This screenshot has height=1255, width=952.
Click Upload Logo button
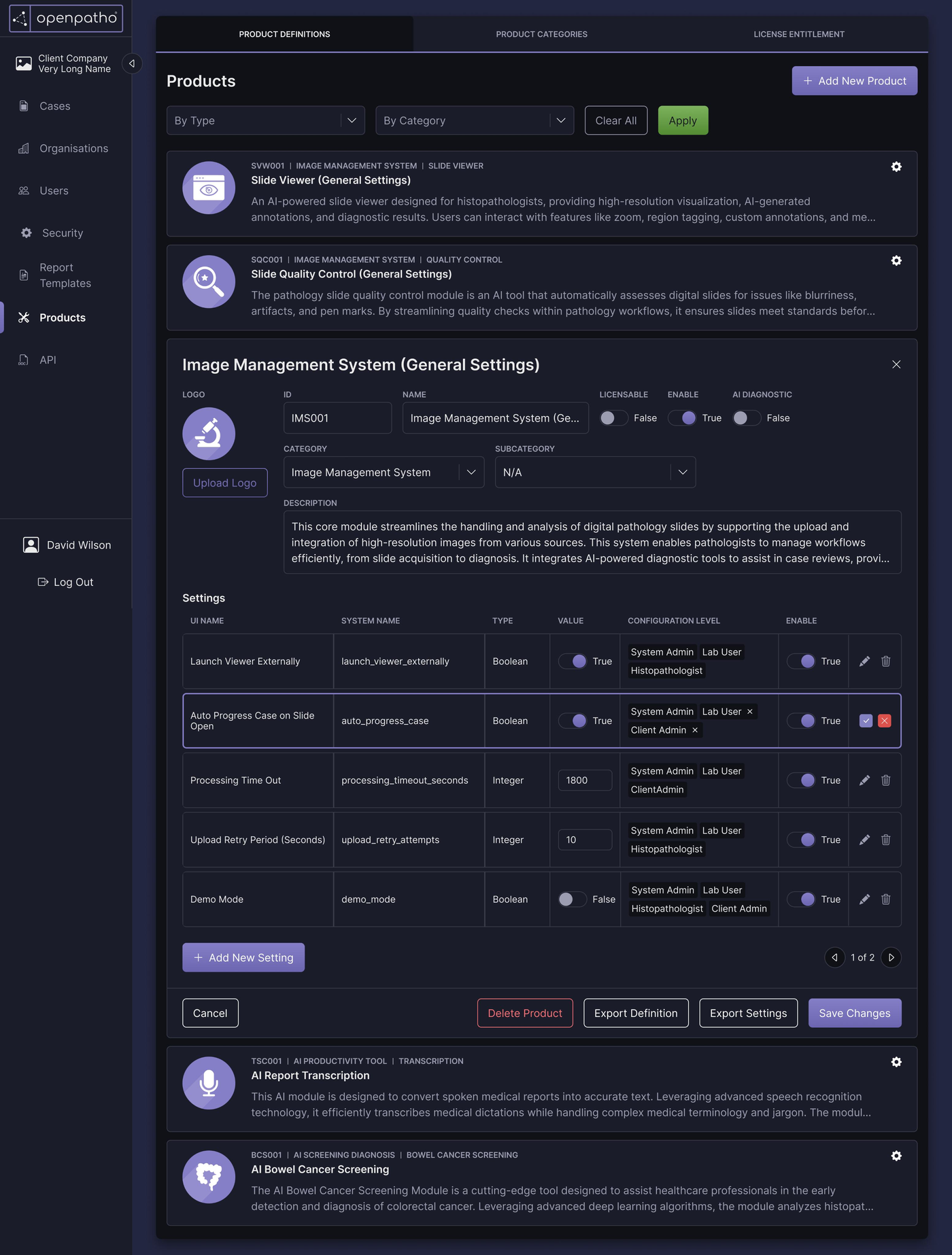coord(224,483)
